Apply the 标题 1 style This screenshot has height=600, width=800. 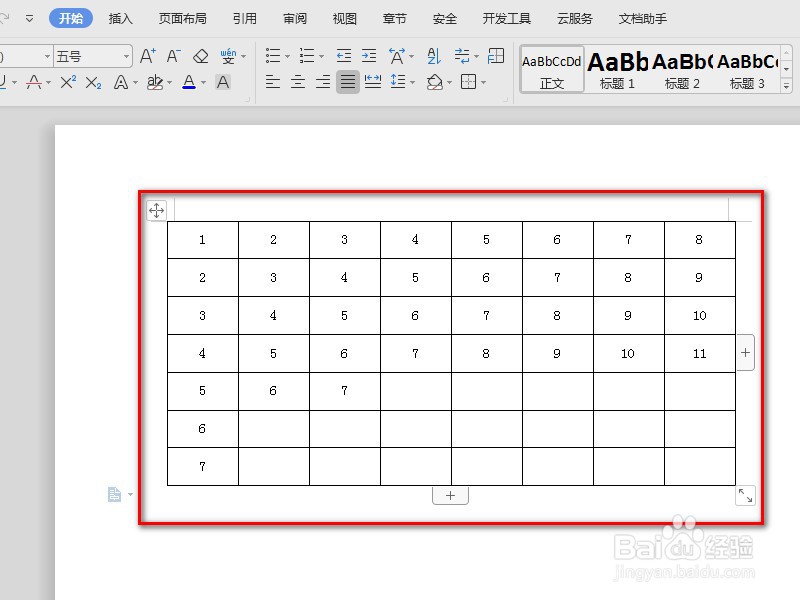(x=617, y=69)
